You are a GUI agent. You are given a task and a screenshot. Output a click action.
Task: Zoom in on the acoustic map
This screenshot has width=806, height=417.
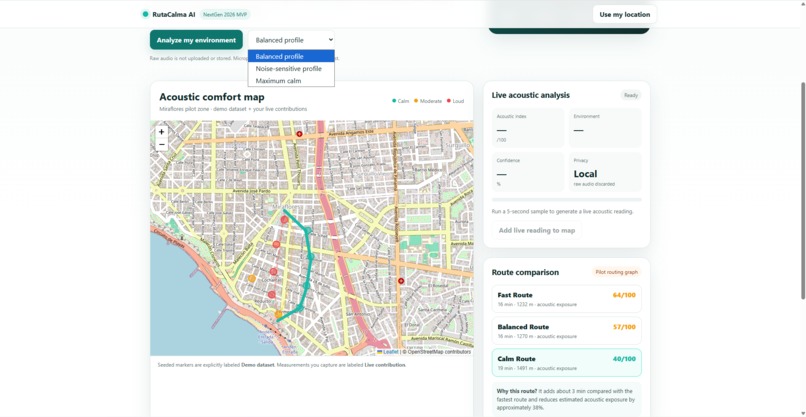pyautogui.click(x=161, y=132)
